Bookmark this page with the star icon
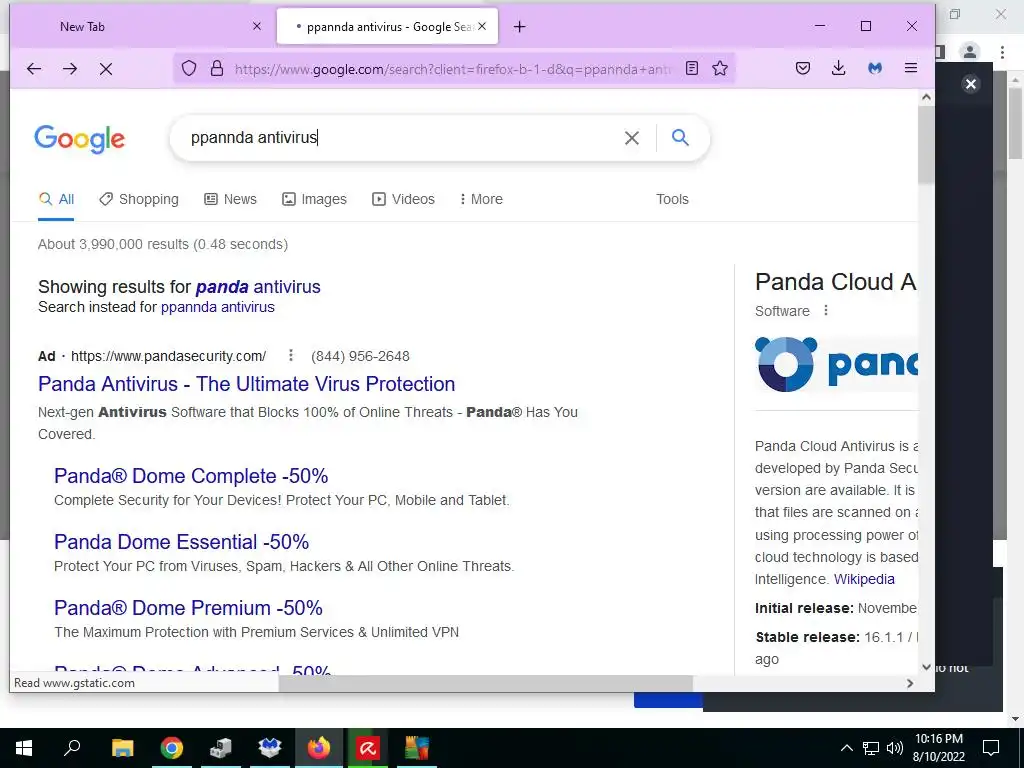Screen dimensions: 1024x768 tap(720, 68)
